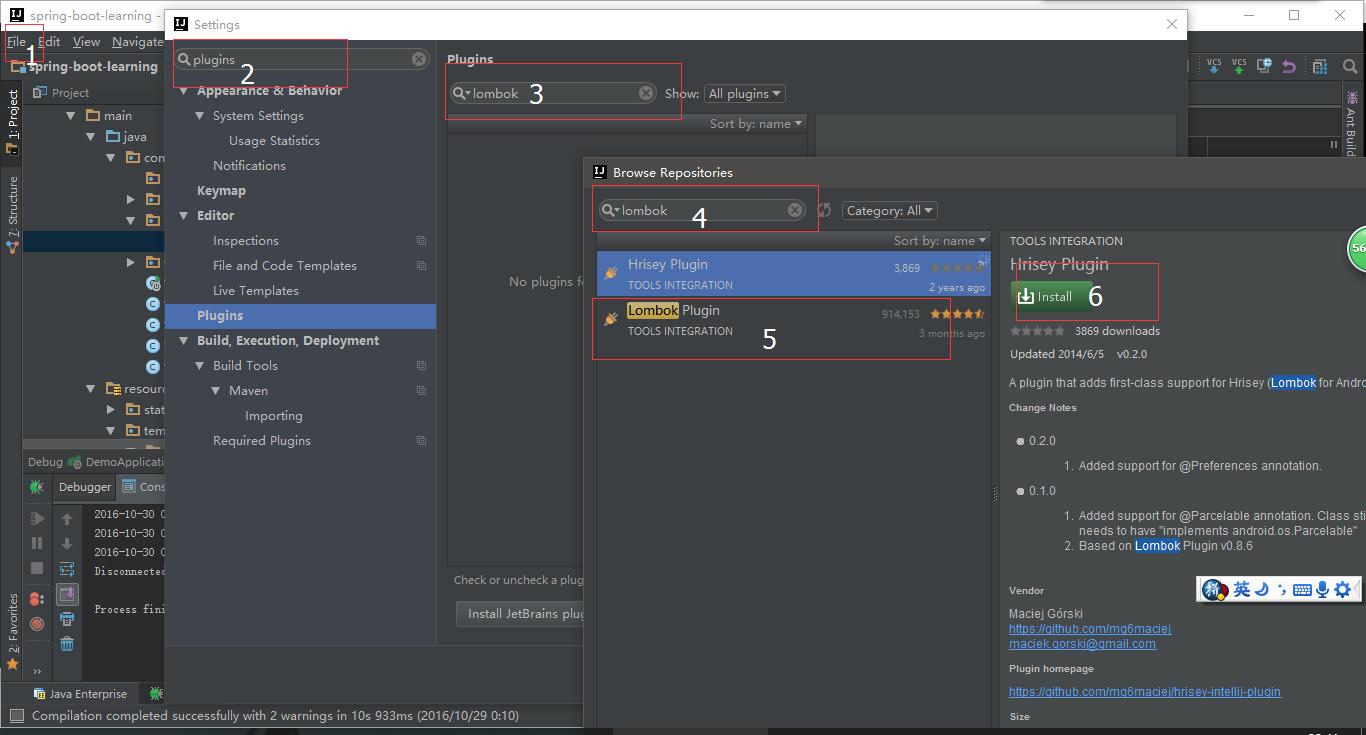Image resolution: width=1366 pixels, height=735 pixels.
Task: Click the mute breakpoints icon
Action: coord(37,624)
